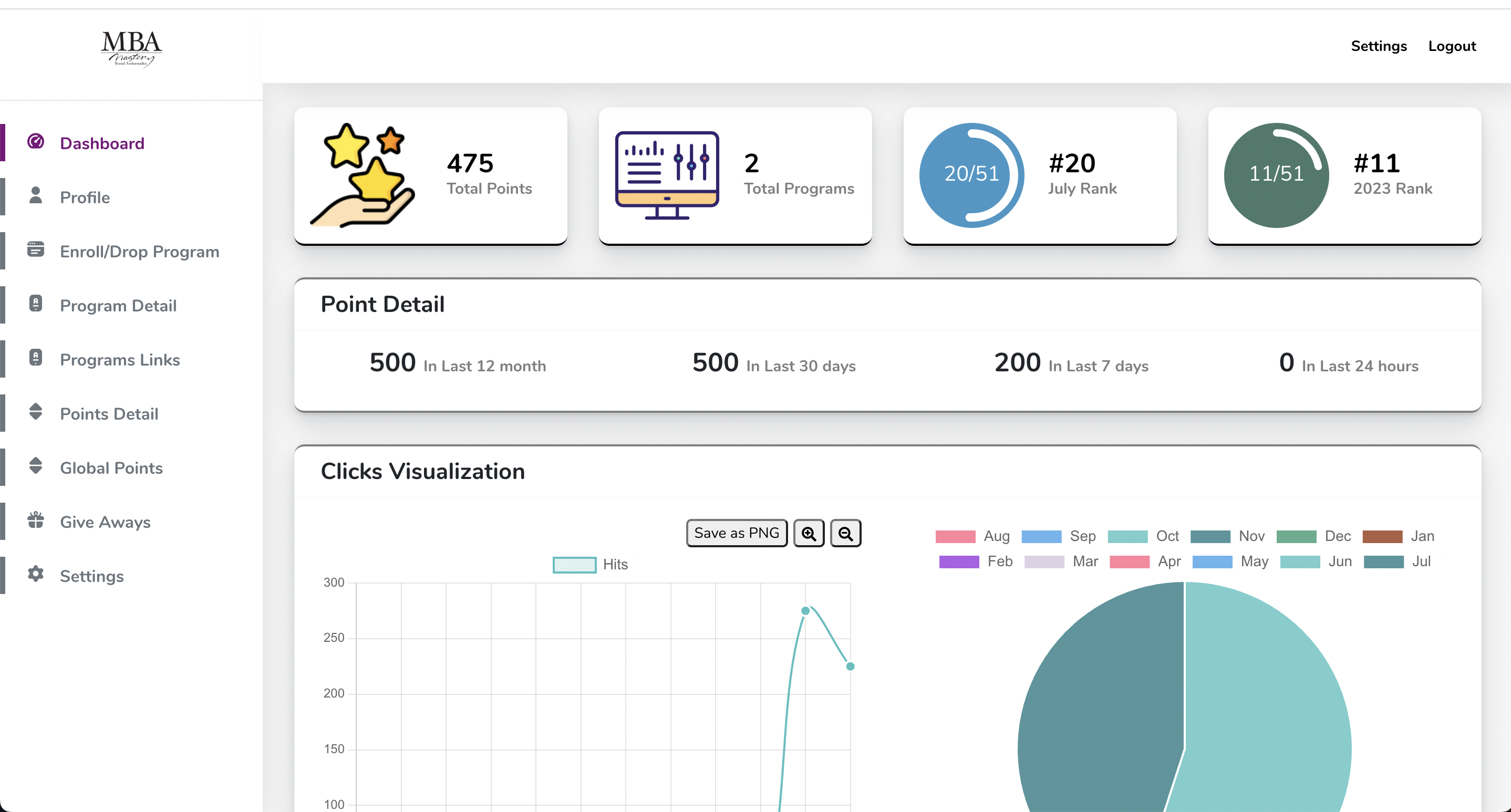Click '0 In Last 24 hours' value
This screenshot has height=812, width=1511.
click(1349, 363)
